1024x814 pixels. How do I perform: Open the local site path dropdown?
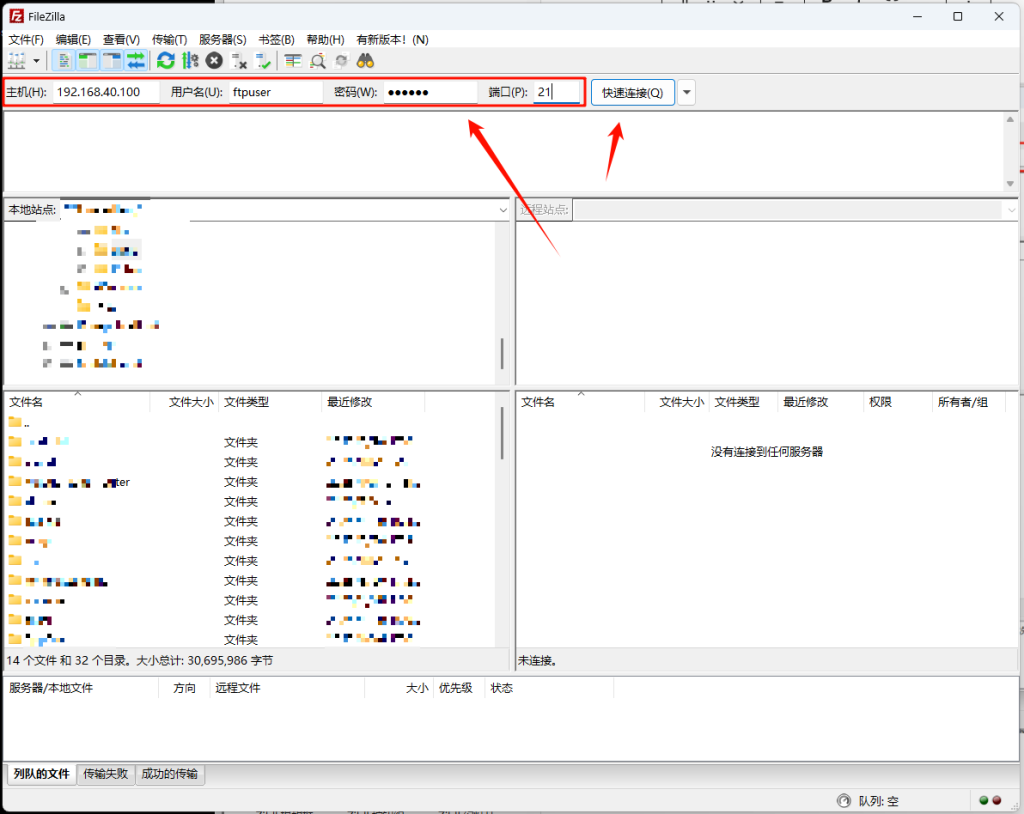503,210
